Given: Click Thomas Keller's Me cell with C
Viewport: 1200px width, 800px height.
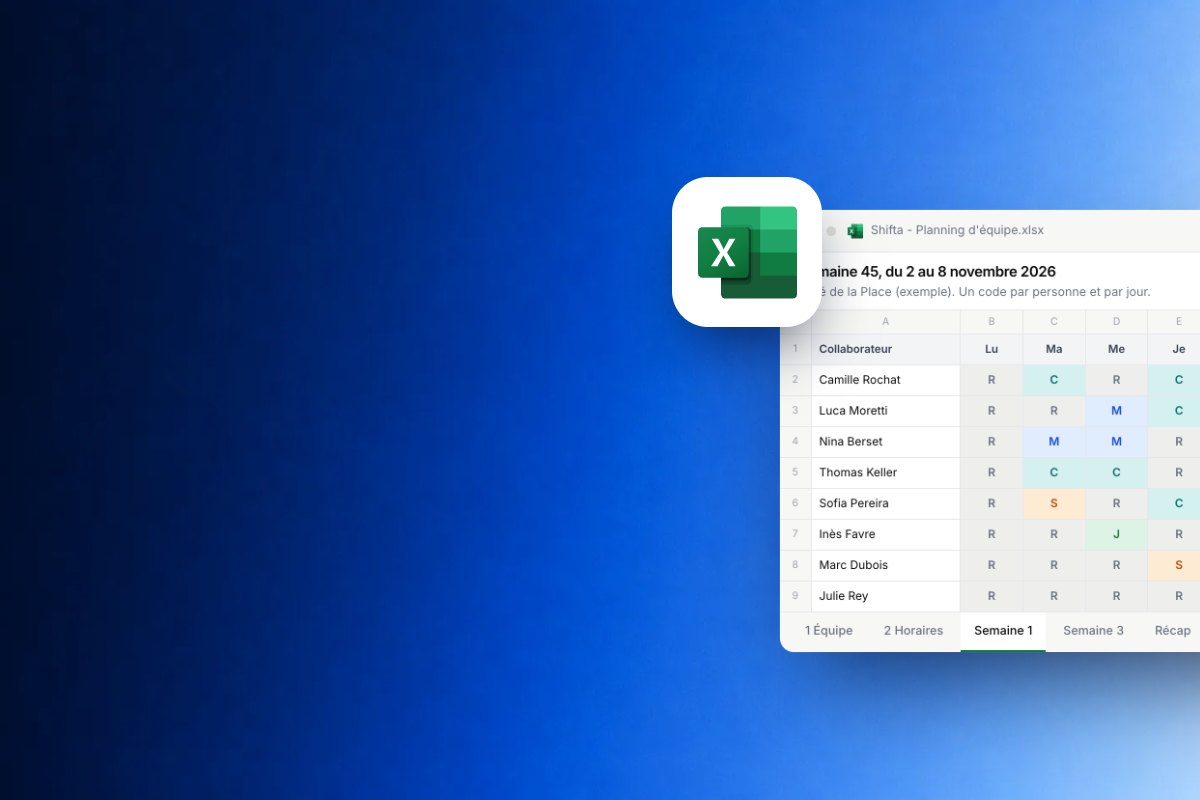Looking at the screenshot, I should pos(1116,472).
